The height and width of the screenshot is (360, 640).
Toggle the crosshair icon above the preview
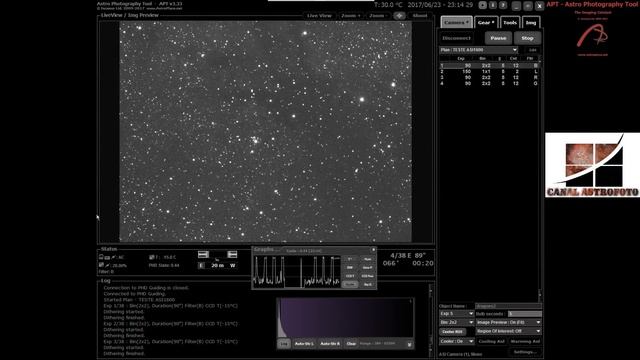tap(399, 16)
